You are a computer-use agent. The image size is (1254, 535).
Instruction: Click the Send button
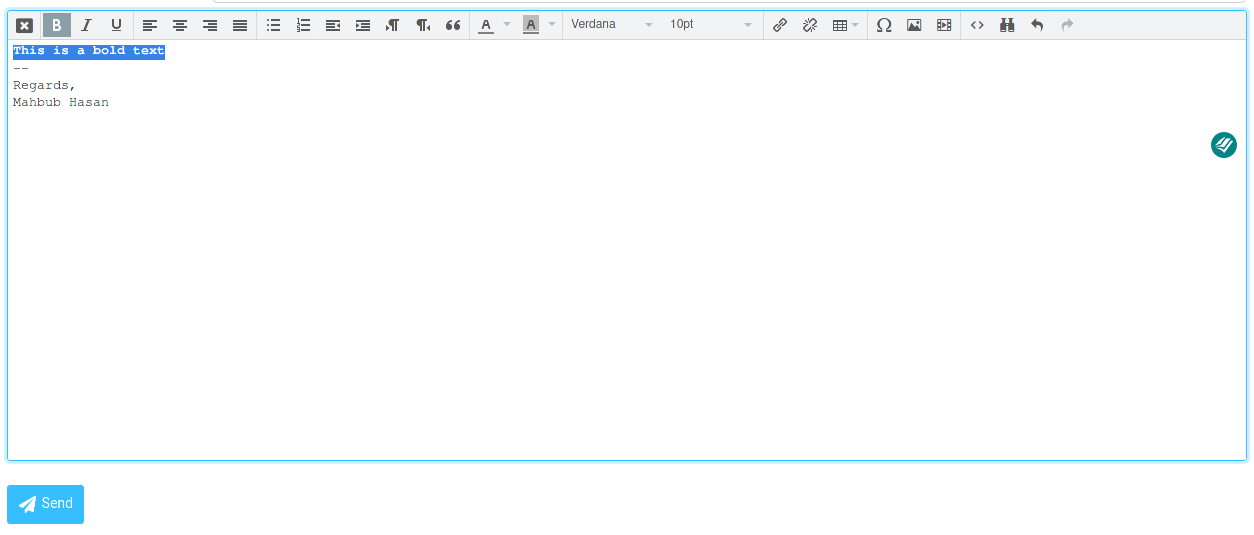45,504
